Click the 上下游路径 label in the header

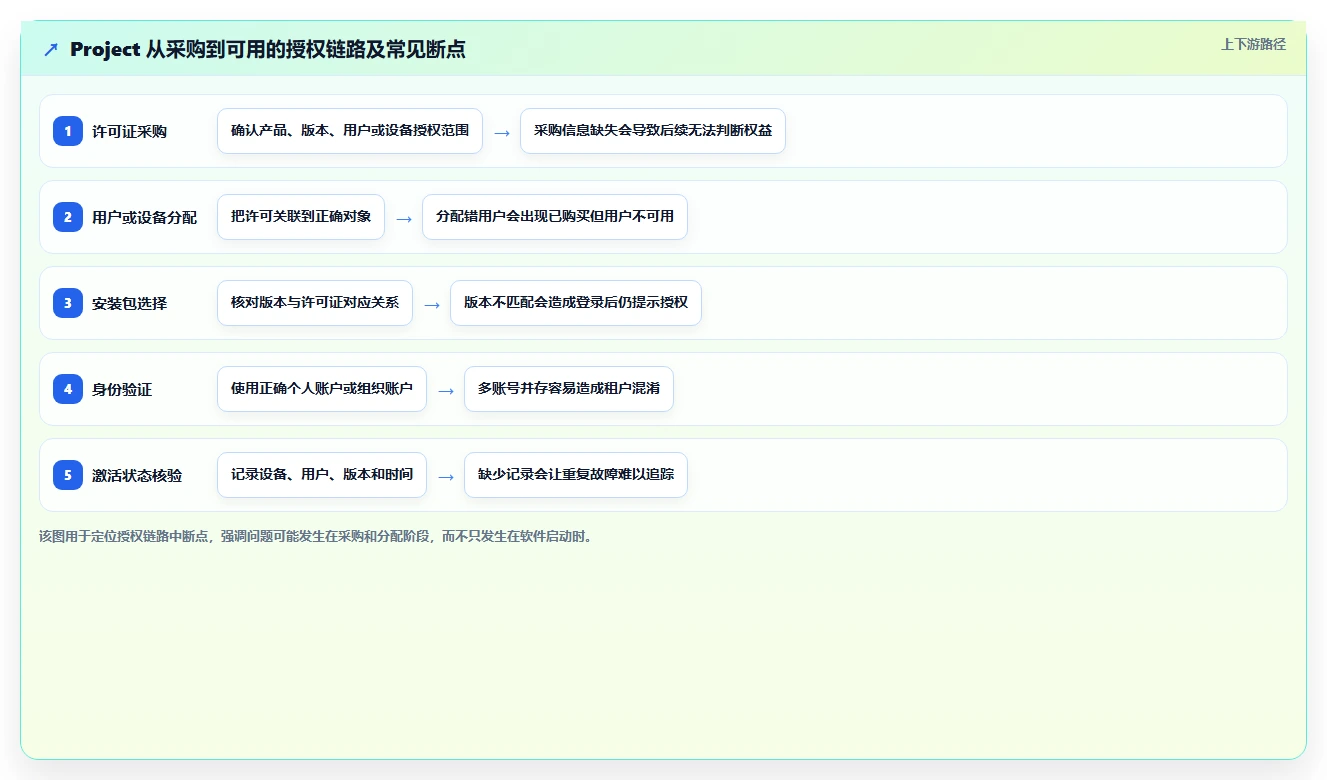click(x=1253, y=44)
